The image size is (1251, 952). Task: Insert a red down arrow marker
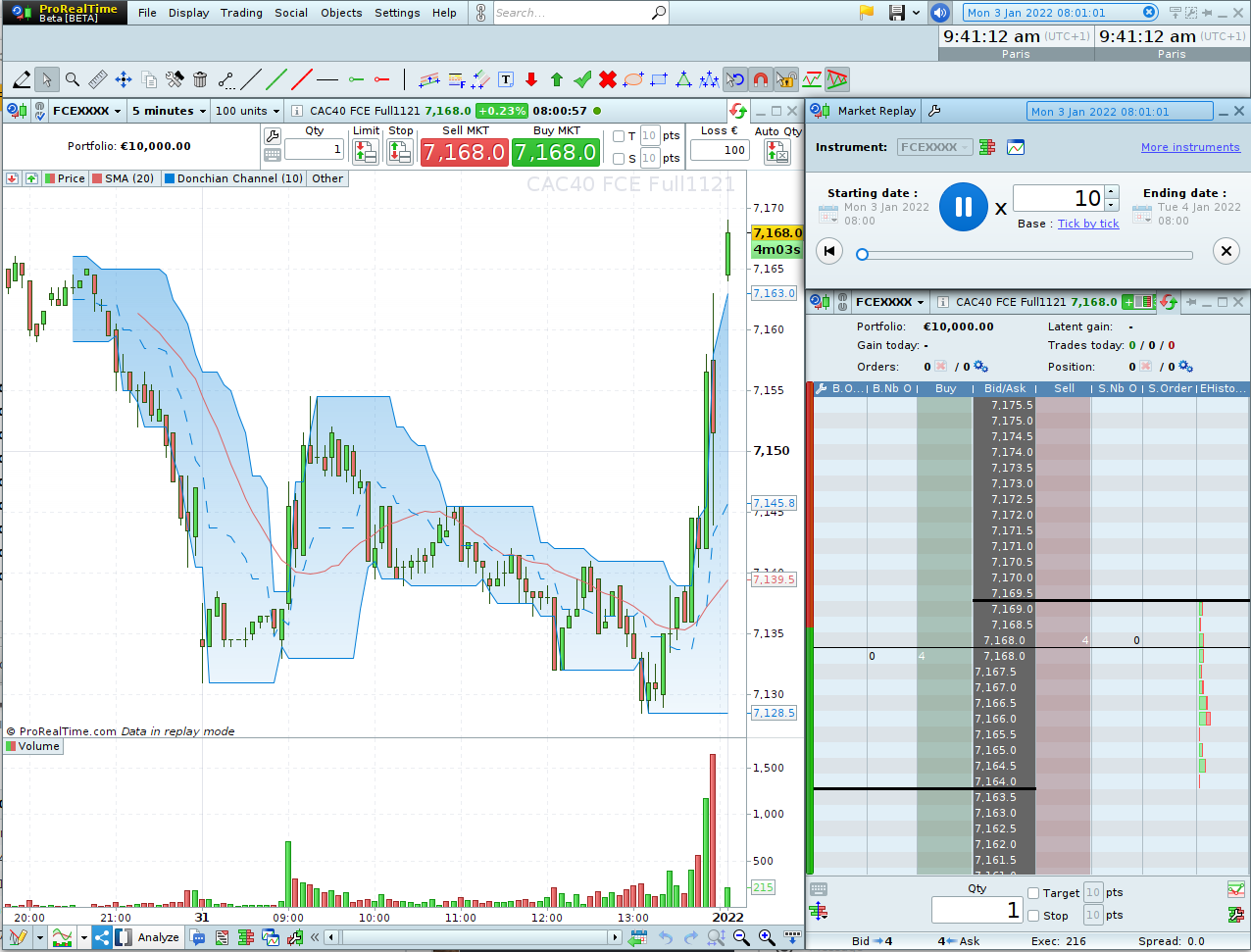(x=531, y=79)
